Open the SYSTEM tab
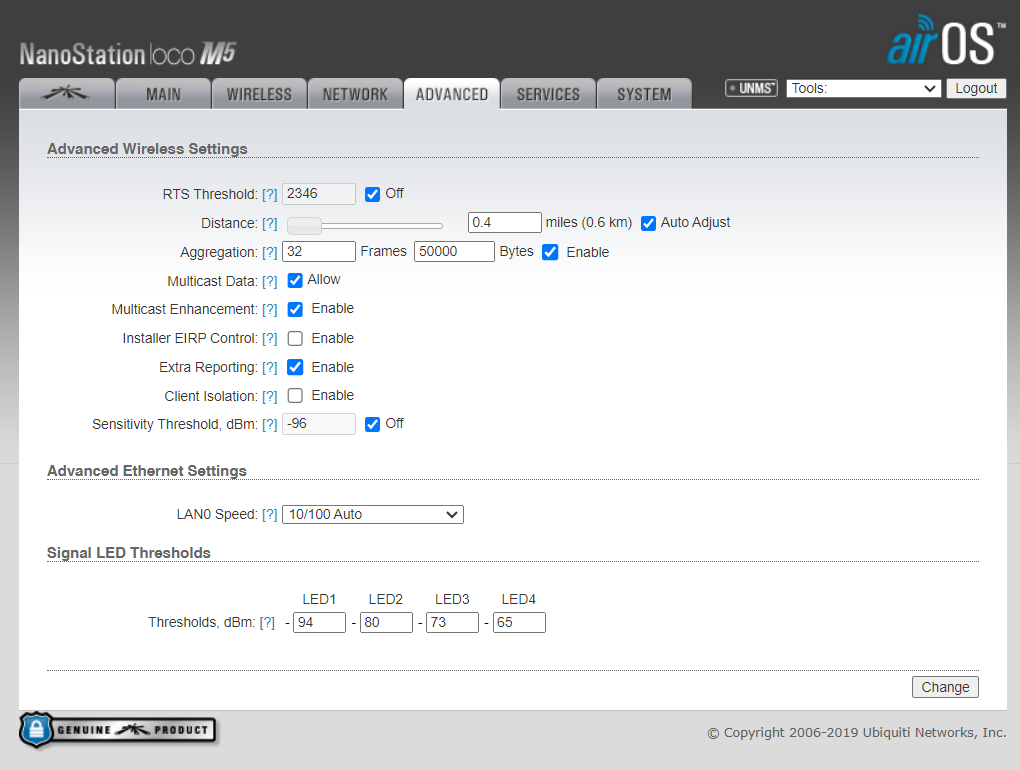 [x=644, y=94]
